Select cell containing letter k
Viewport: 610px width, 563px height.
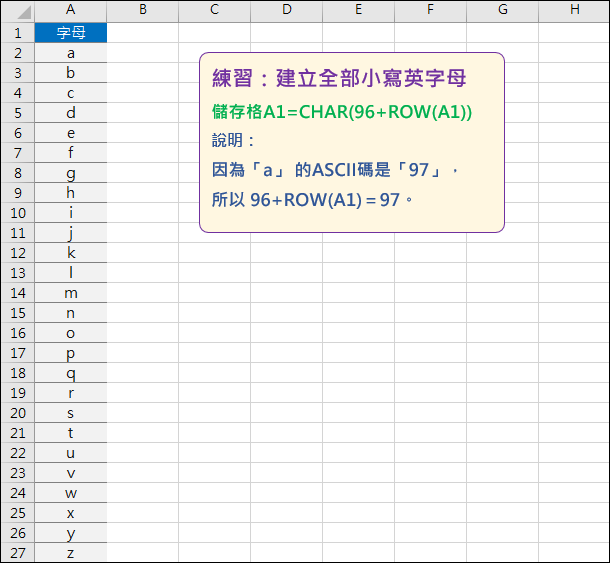pyautogui.click(x=70, y=253)
